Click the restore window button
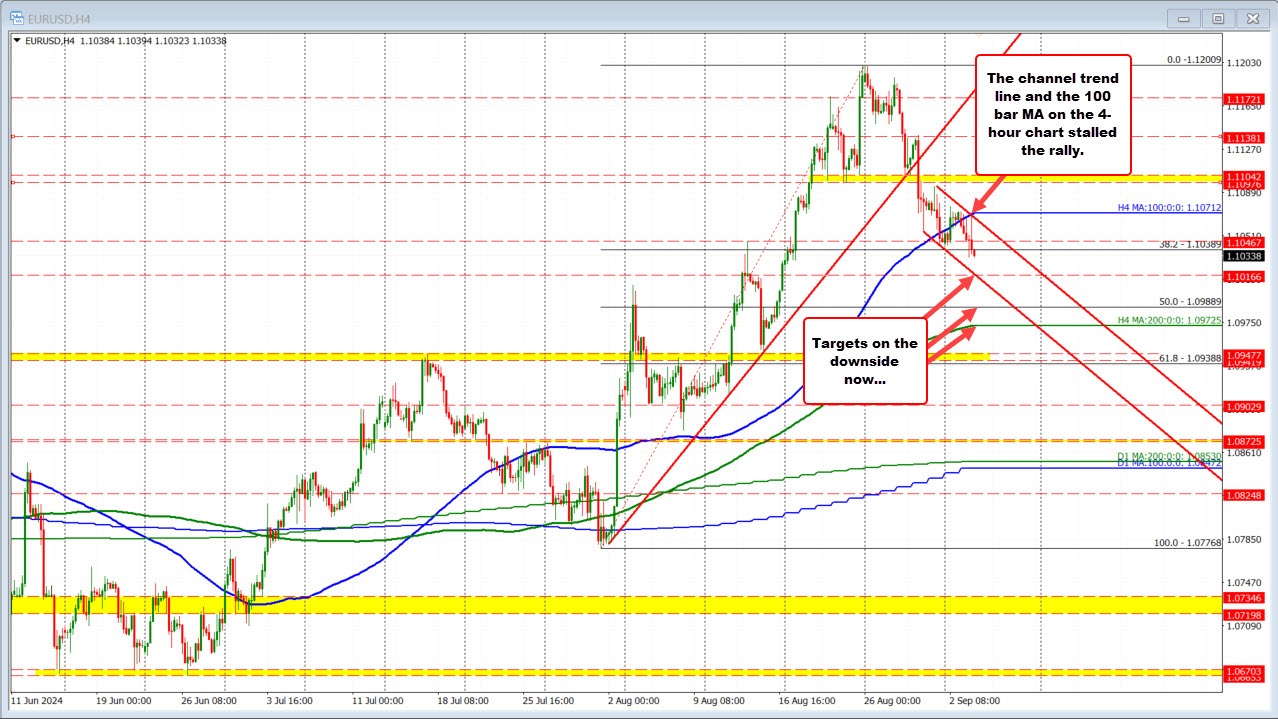The height and width of the screenshot is (719, 1278). point(1217,18)
